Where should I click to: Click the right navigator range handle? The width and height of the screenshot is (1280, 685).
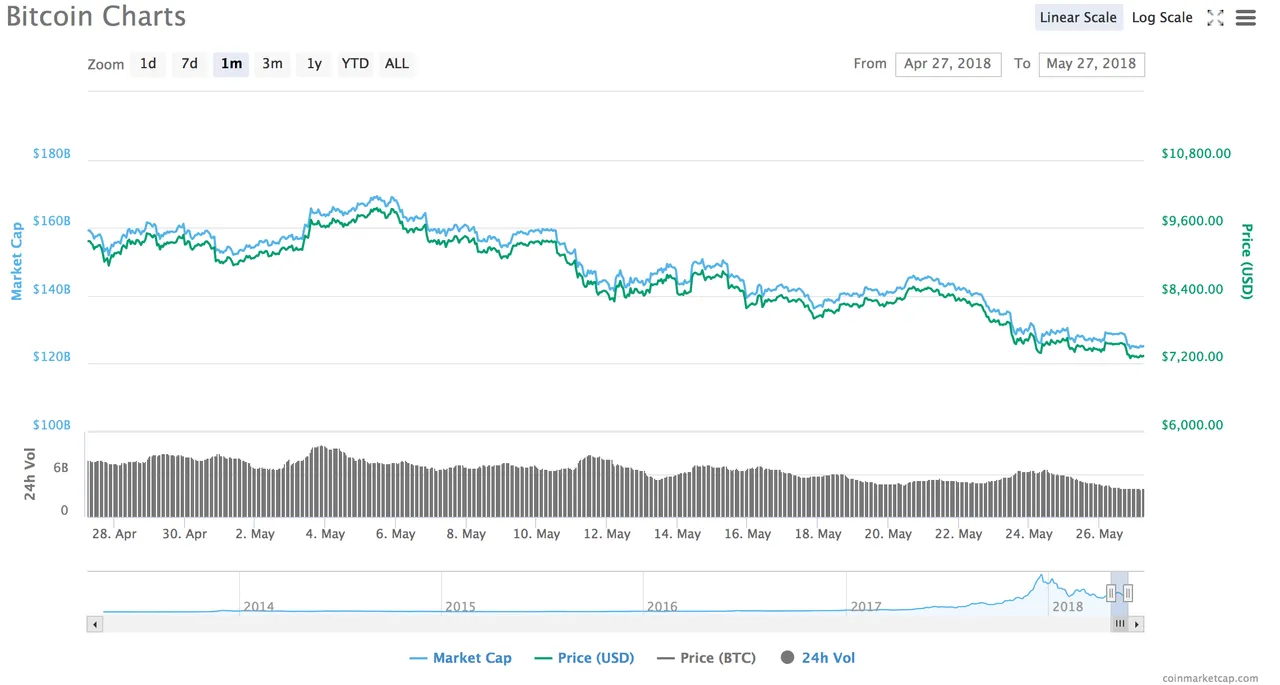point(1128,593)
